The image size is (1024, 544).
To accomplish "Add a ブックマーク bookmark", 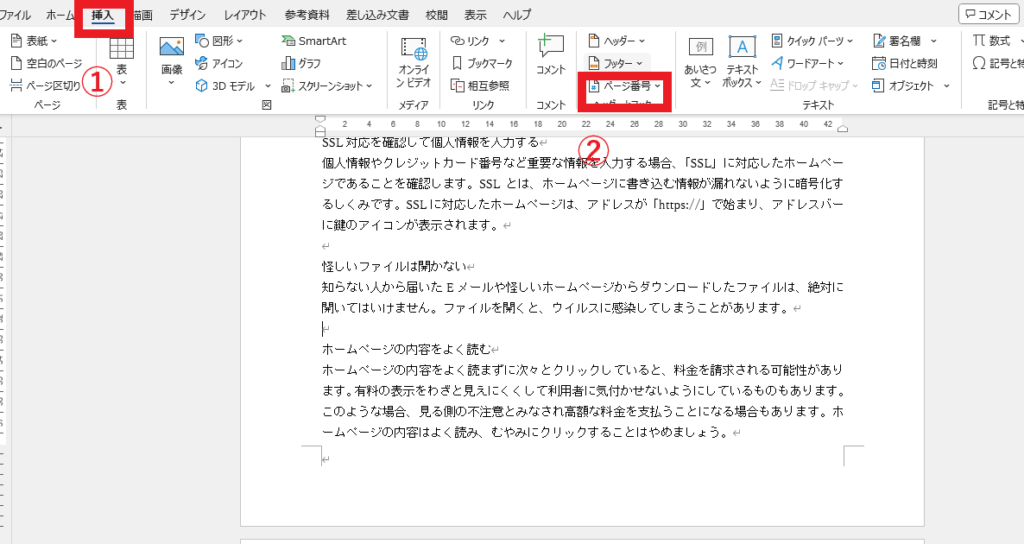I will [482, 63].
